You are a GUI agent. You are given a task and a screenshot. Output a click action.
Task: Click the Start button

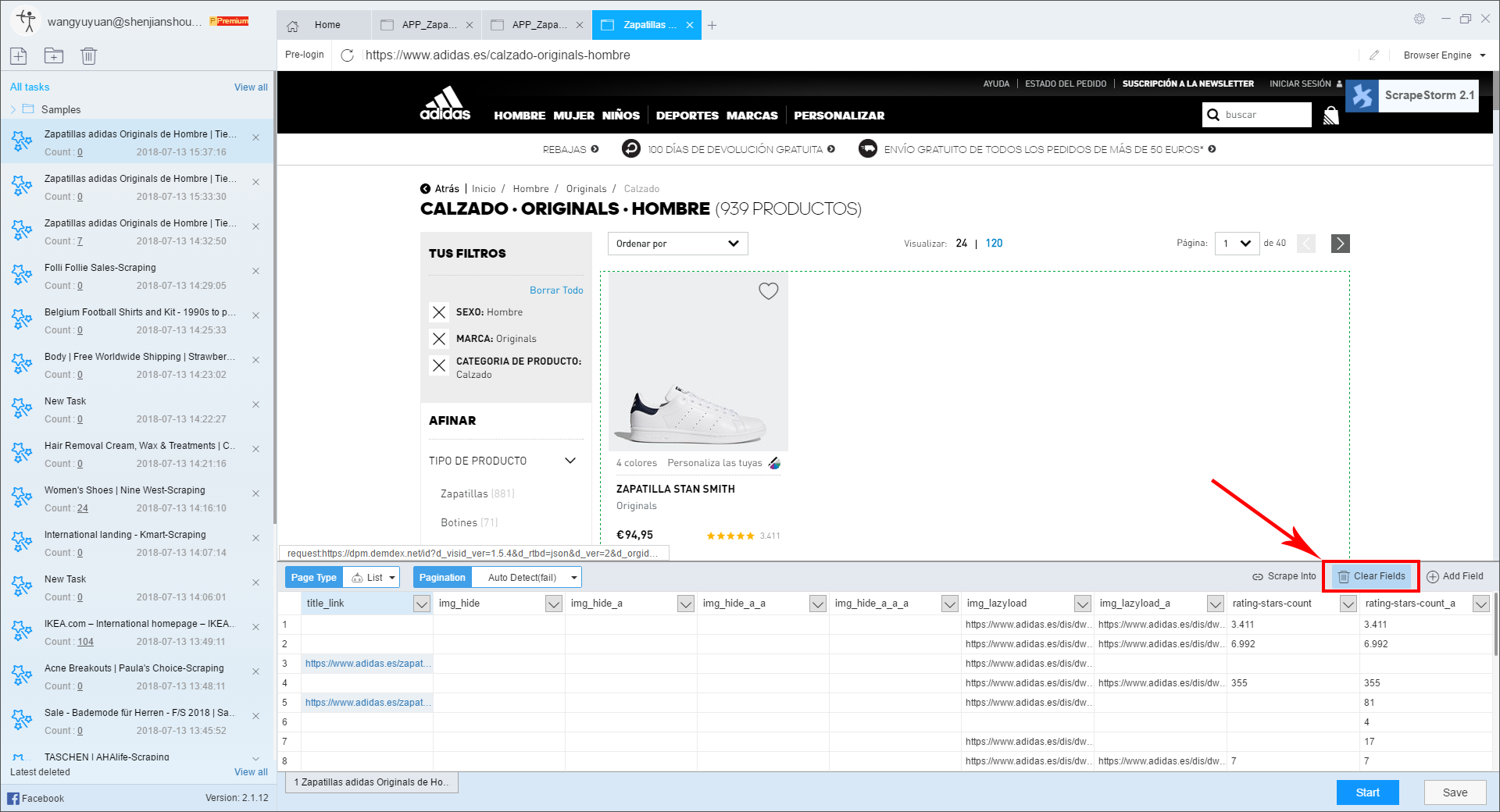click(1367, 792)
